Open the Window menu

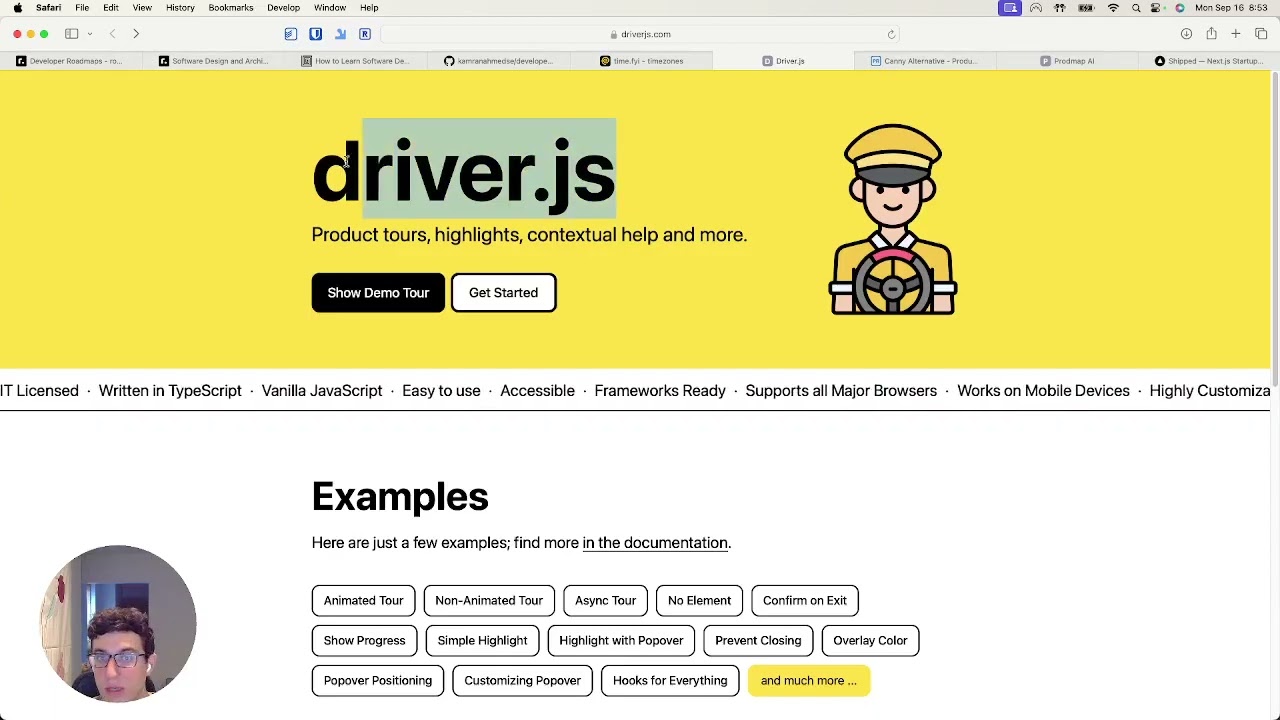tap(330, 8)
